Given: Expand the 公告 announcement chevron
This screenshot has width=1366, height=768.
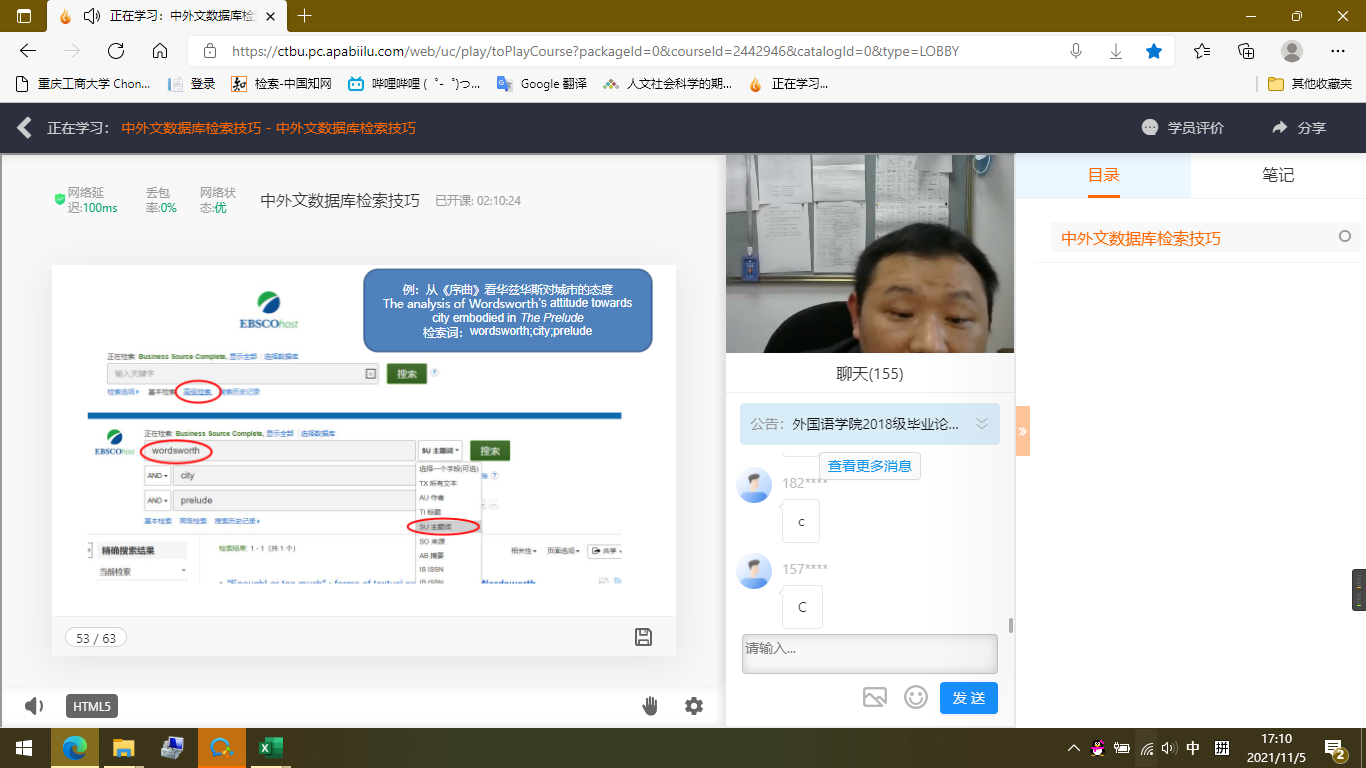Looking at the screenshot, I should point(982,423).
